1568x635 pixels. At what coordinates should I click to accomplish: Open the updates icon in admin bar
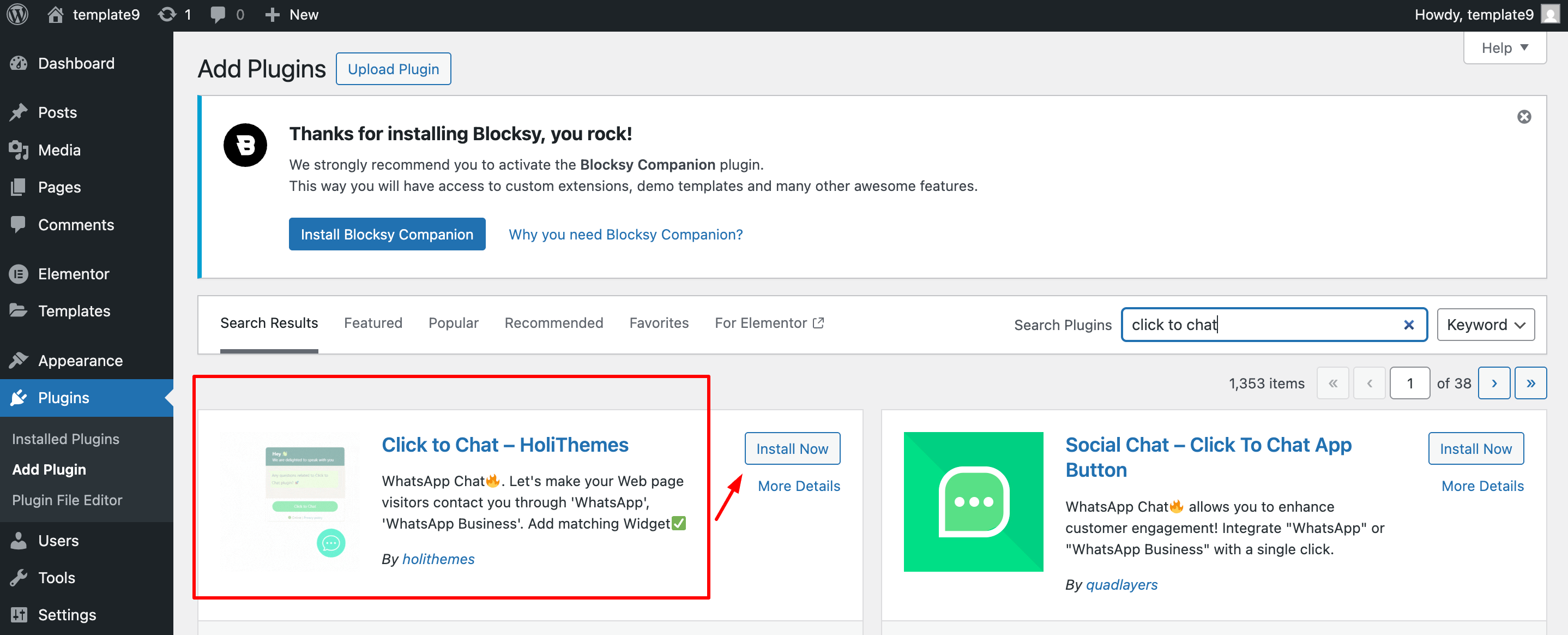167,15
